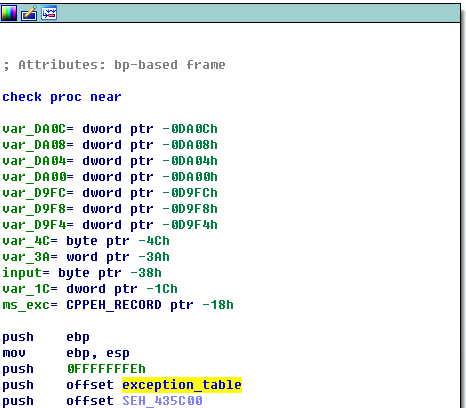Select variable var_DA0C declaration
The height and width of the screenshot is (408, 466).
click(x=110, y=129)
